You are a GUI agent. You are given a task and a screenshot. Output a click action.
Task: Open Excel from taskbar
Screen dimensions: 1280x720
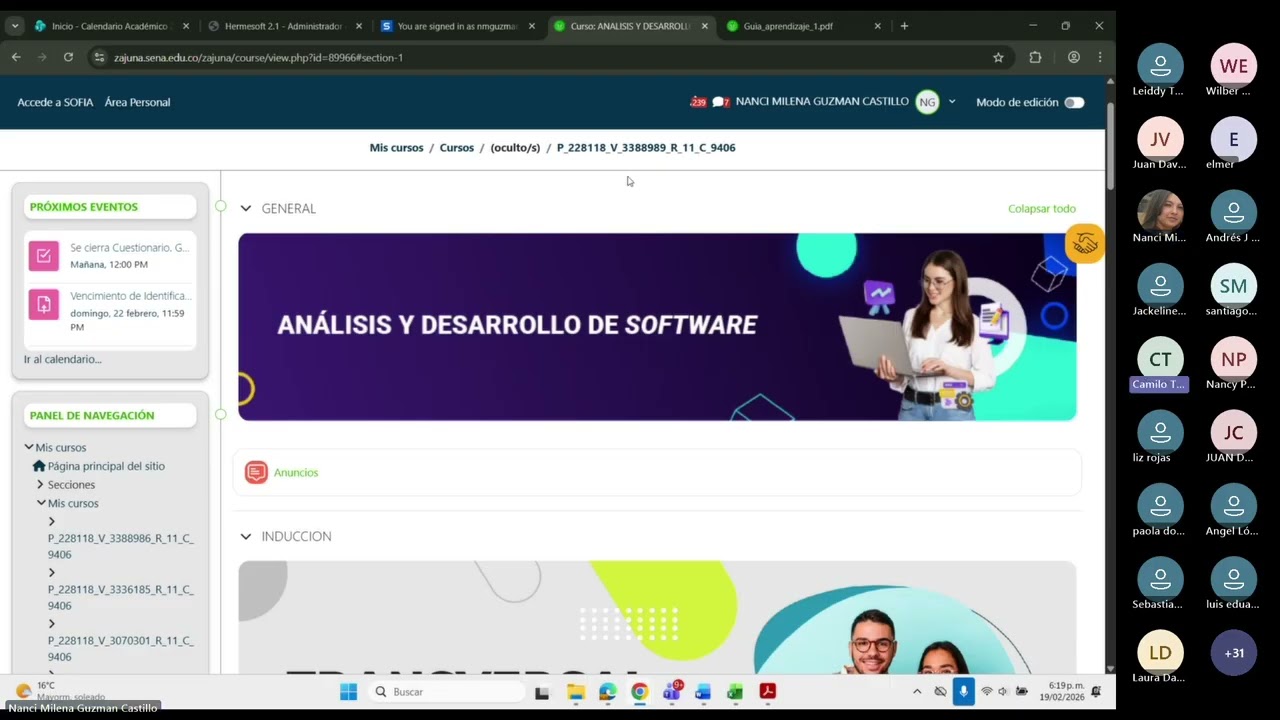click(735, 691)
